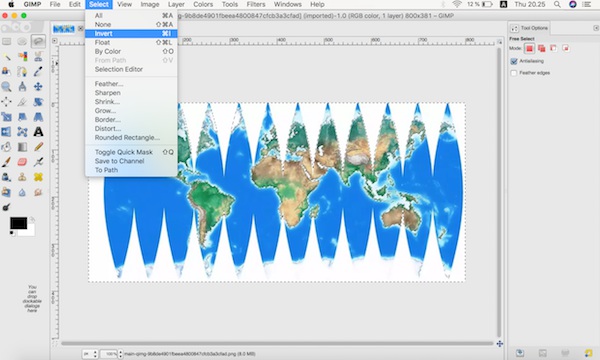
Task: Click the world map image tab thumbnail
Action: click(64, 29)
